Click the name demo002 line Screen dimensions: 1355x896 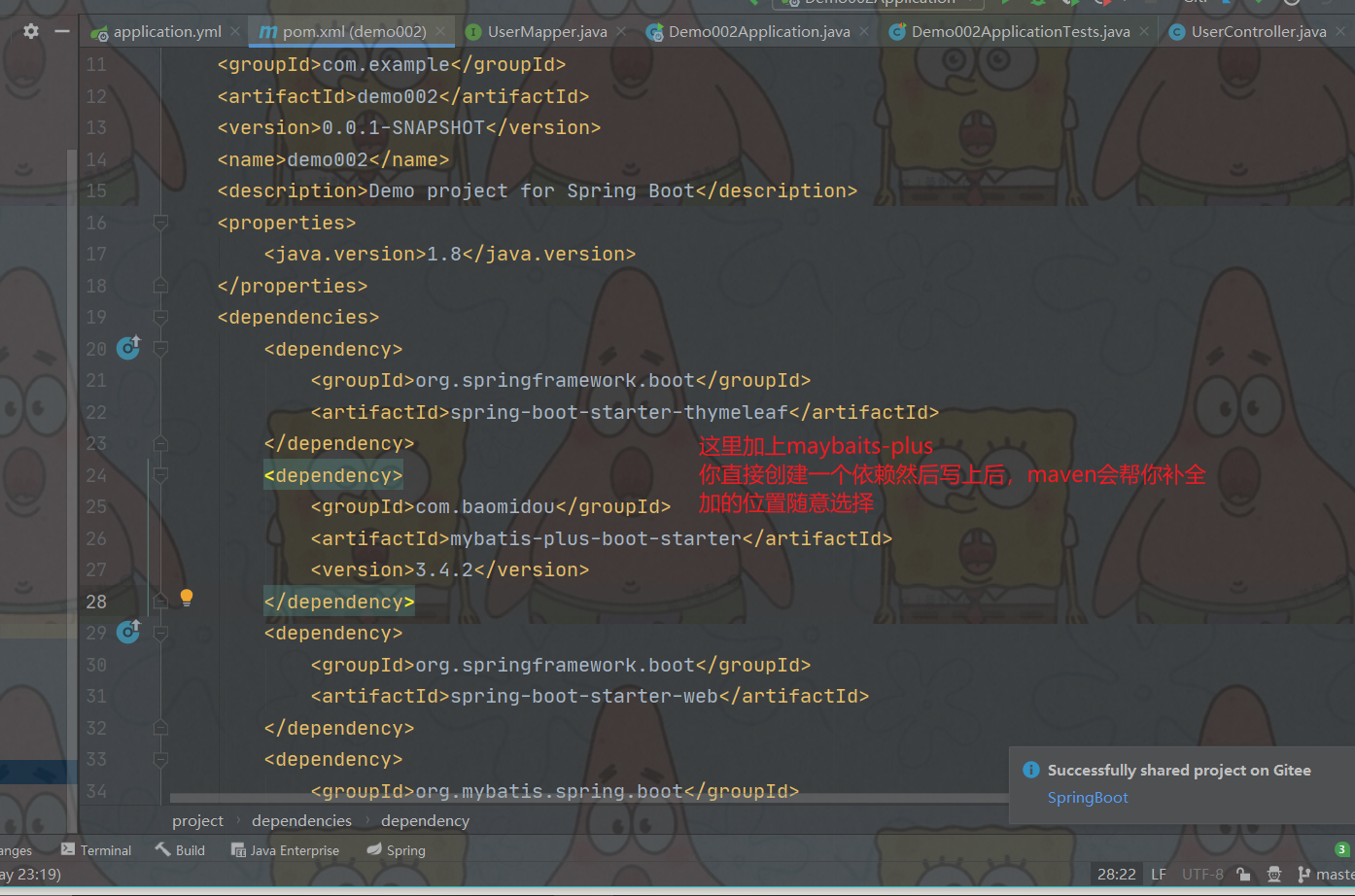coord(333,159)
